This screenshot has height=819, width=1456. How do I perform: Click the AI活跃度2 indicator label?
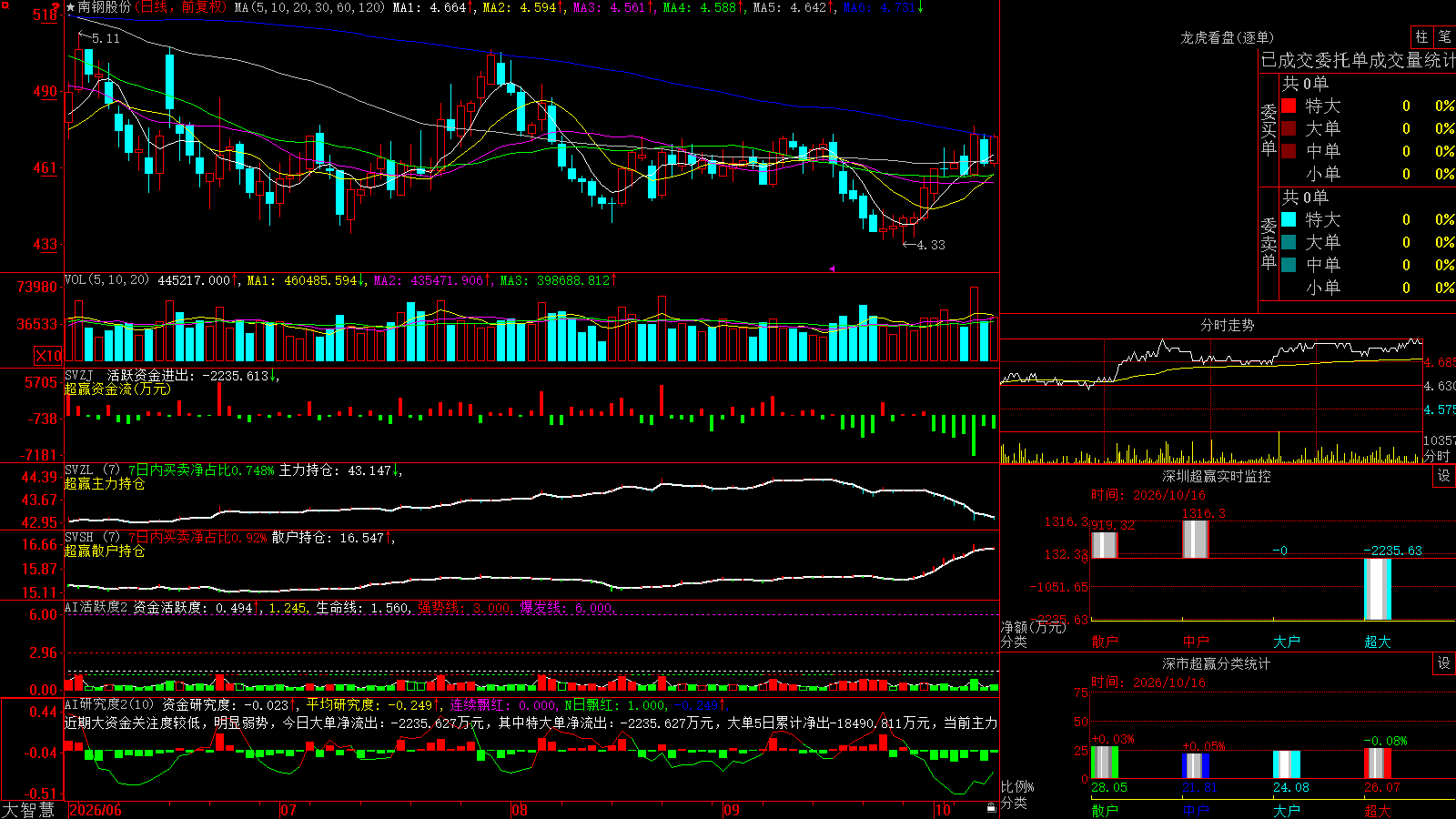coord(96,607)
